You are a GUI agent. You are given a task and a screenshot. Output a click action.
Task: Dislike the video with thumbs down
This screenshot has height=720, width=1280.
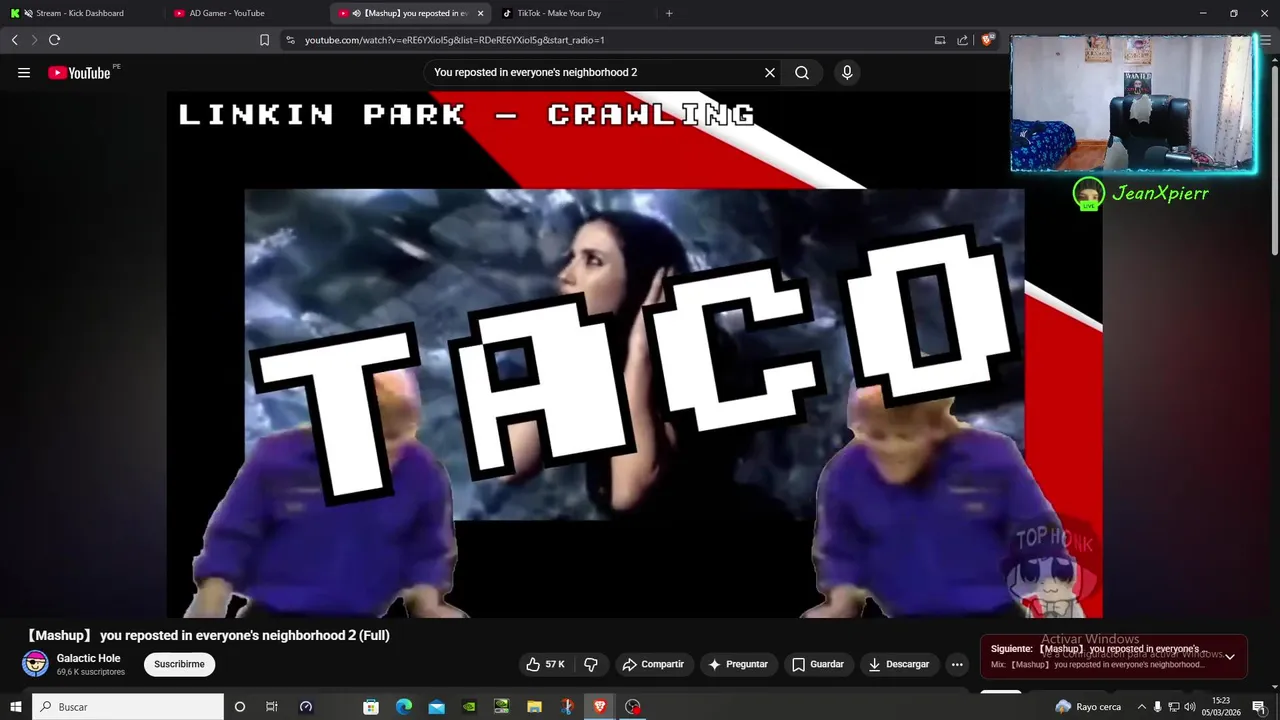590,664
